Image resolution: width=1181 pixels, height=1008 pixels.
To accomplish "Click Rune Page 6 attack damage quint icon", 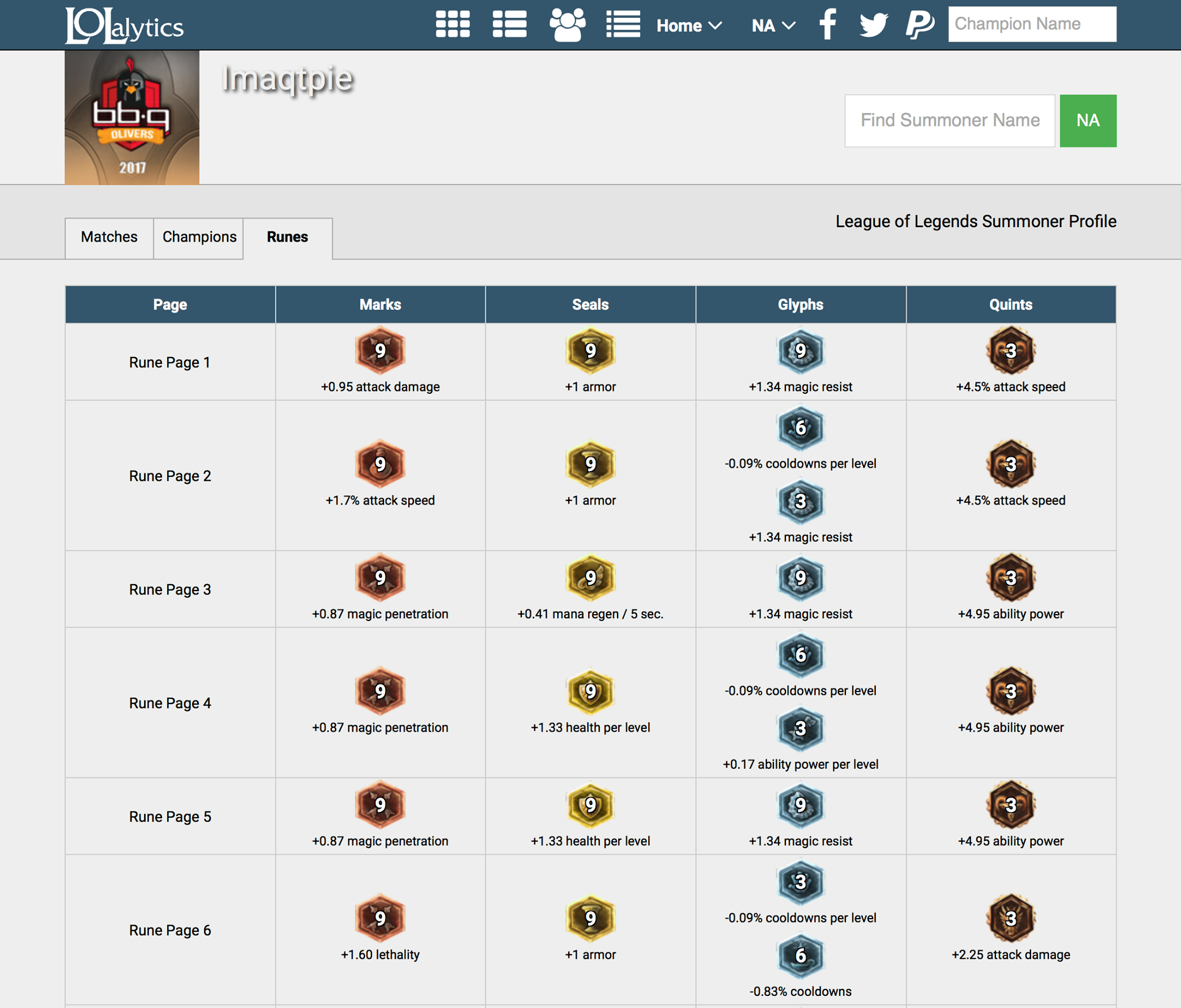I will (1011, 918).
